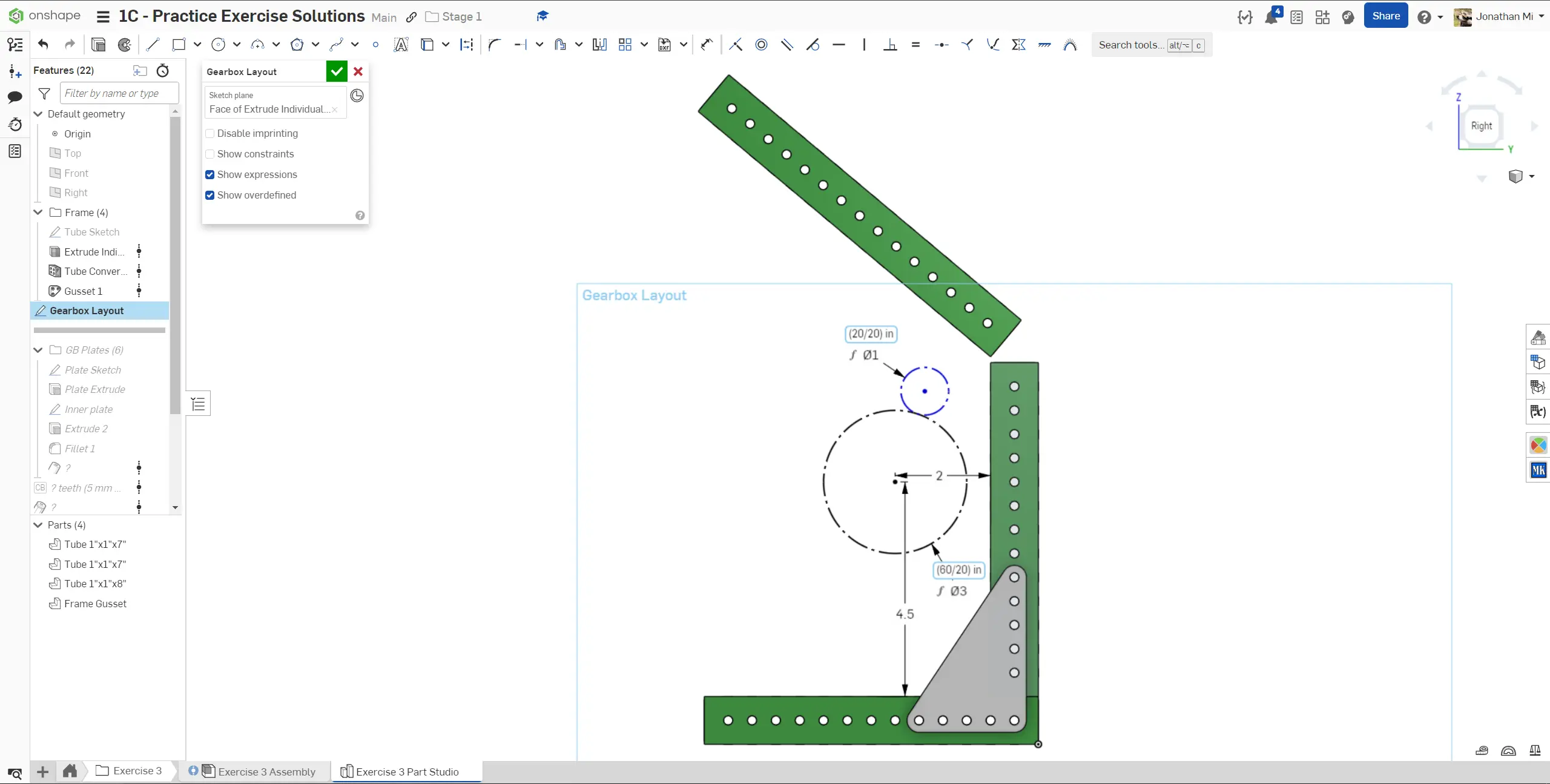This screenshot has height=784, width=1550.
Task: Collapse the Frame (4) folder
Action: click(38, 212)
